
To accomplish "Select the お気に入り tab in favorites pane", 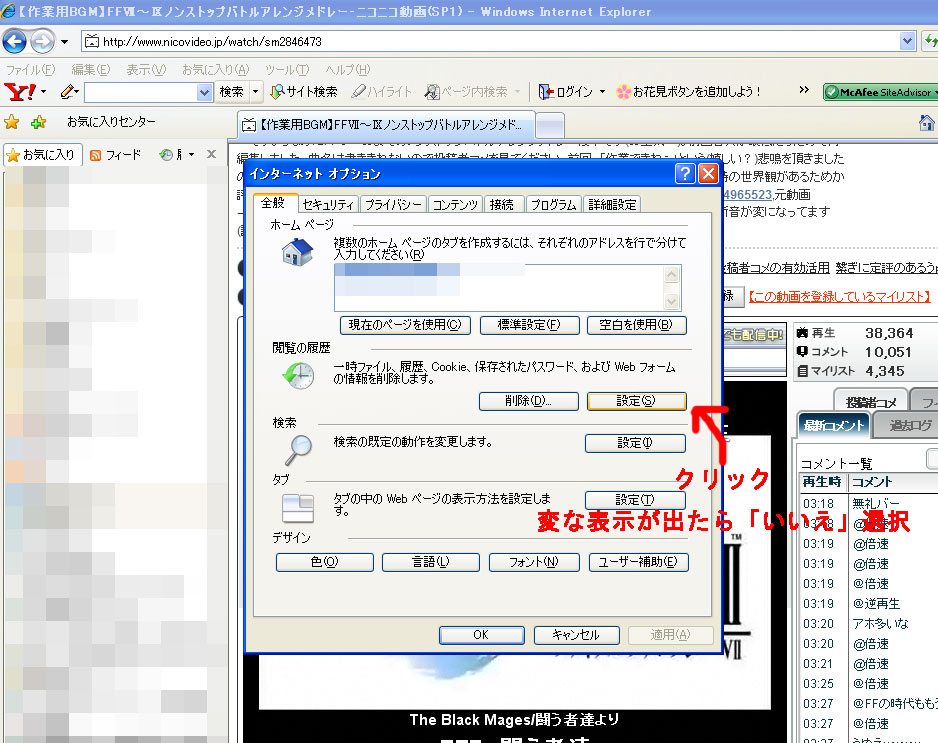I will (42, 155).
